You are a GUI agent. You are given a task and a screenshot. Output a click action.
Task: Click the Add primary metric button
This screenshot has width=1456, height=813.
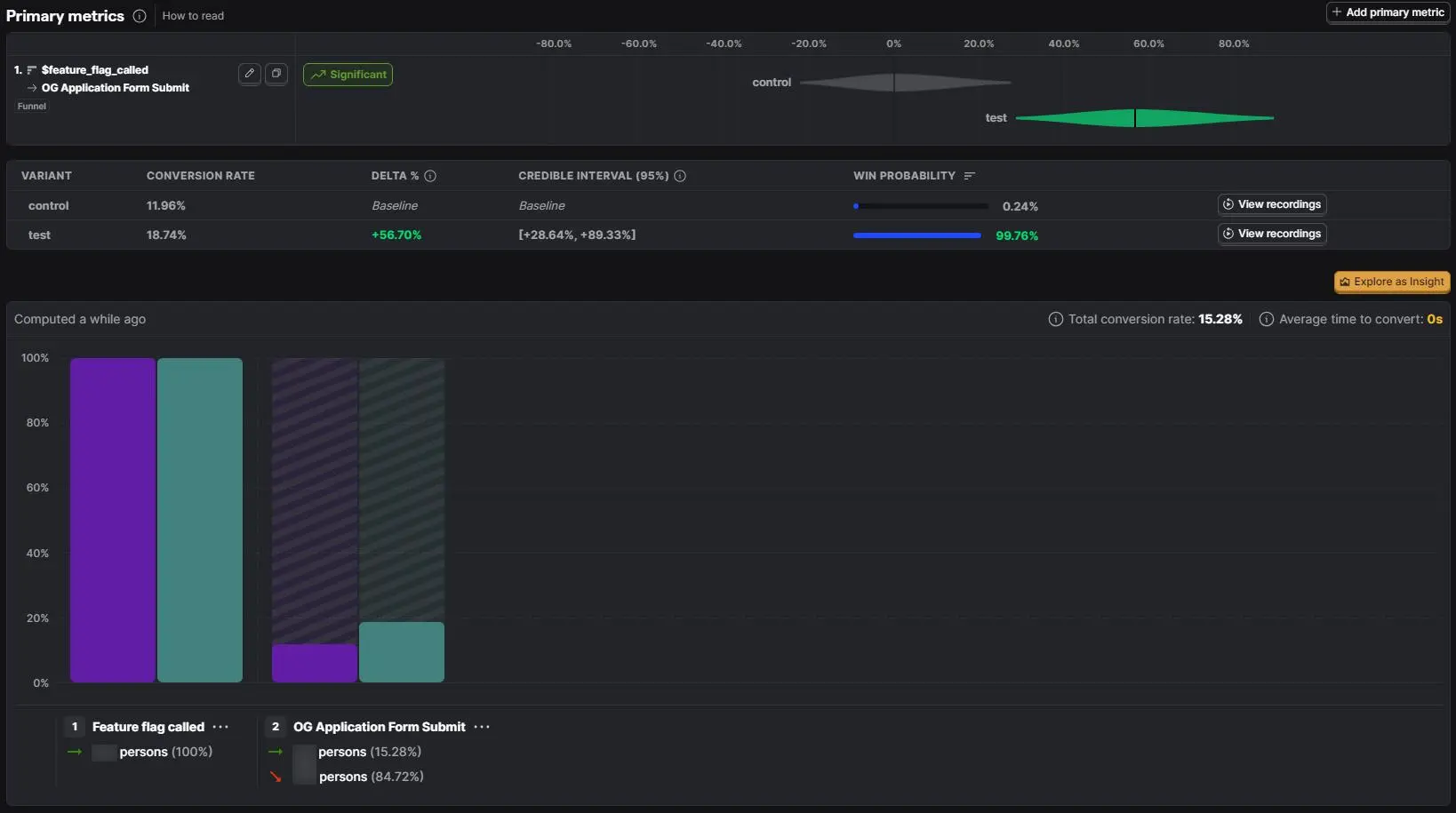[1388, 12]
